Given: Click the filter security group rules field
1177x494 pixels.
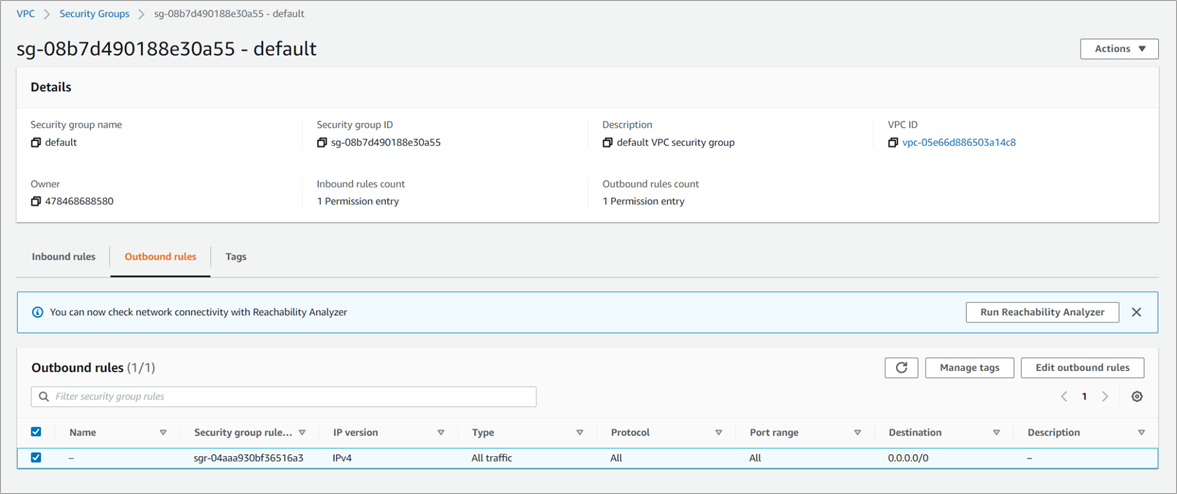Looking at the screenshot, I should [x=290, y=397].
